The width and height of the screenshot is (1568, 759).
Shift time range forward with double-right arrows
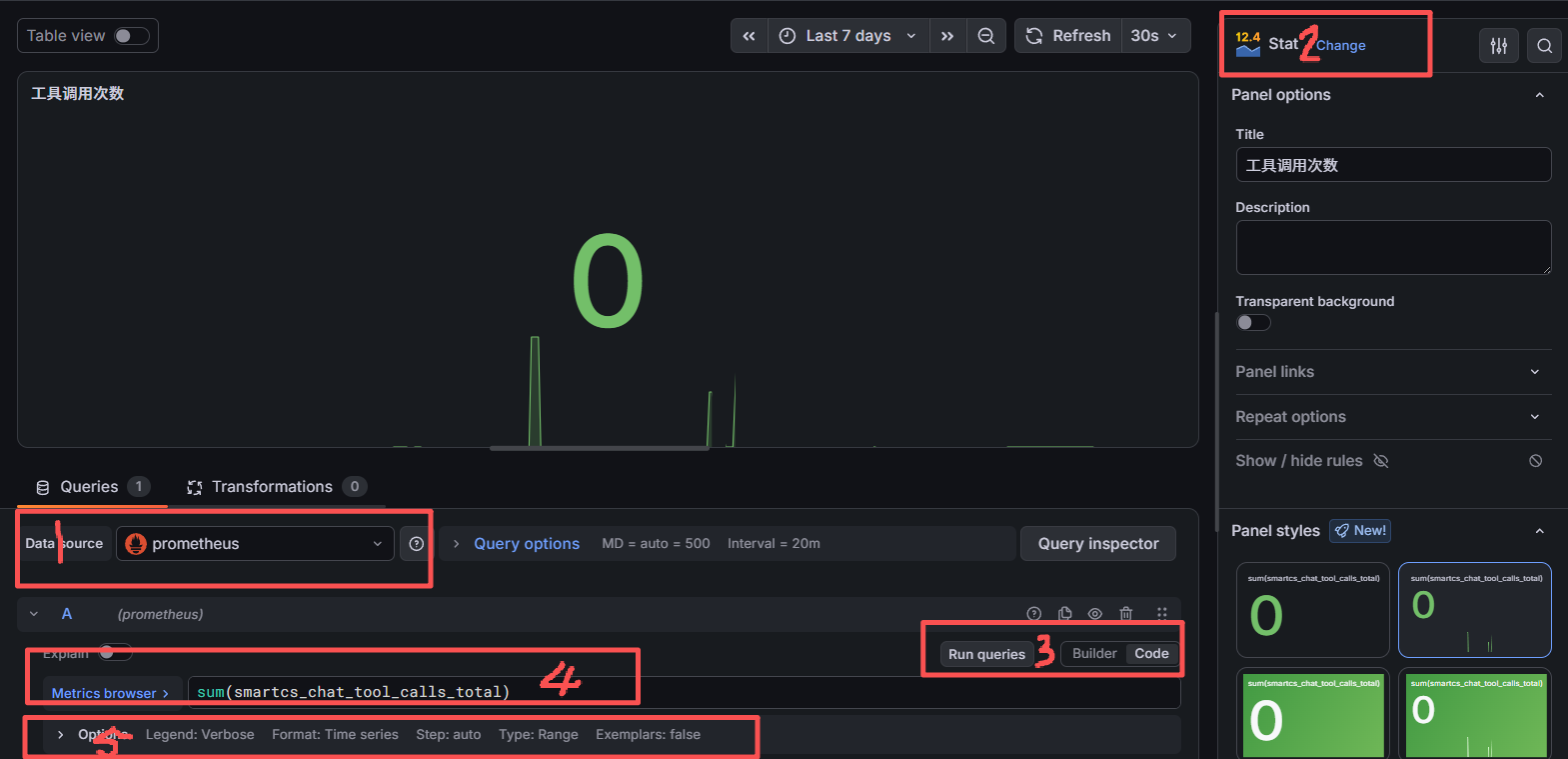coord(947,36)
